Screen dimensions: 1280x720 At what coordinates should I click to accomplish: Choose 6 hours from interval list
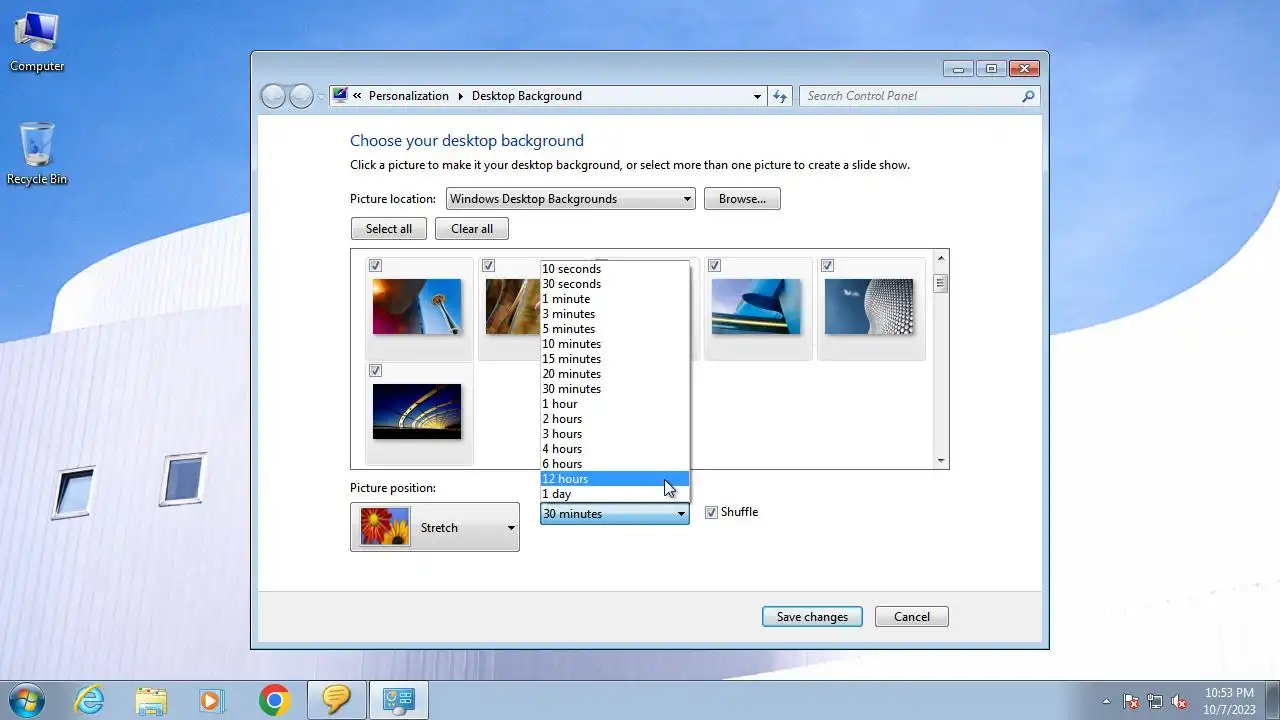(614, 464)
